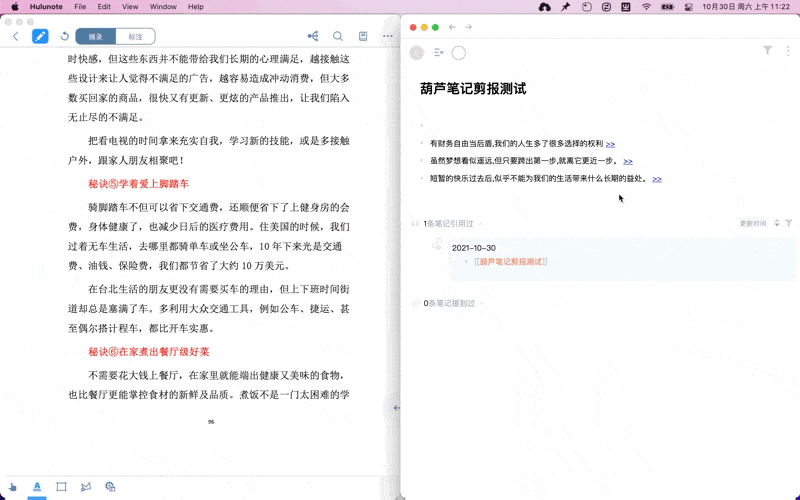Toggle sort order arrows beside 更新时间
Image resolution: width=800 pixels, height=500 pixels.
pos(777,223)
